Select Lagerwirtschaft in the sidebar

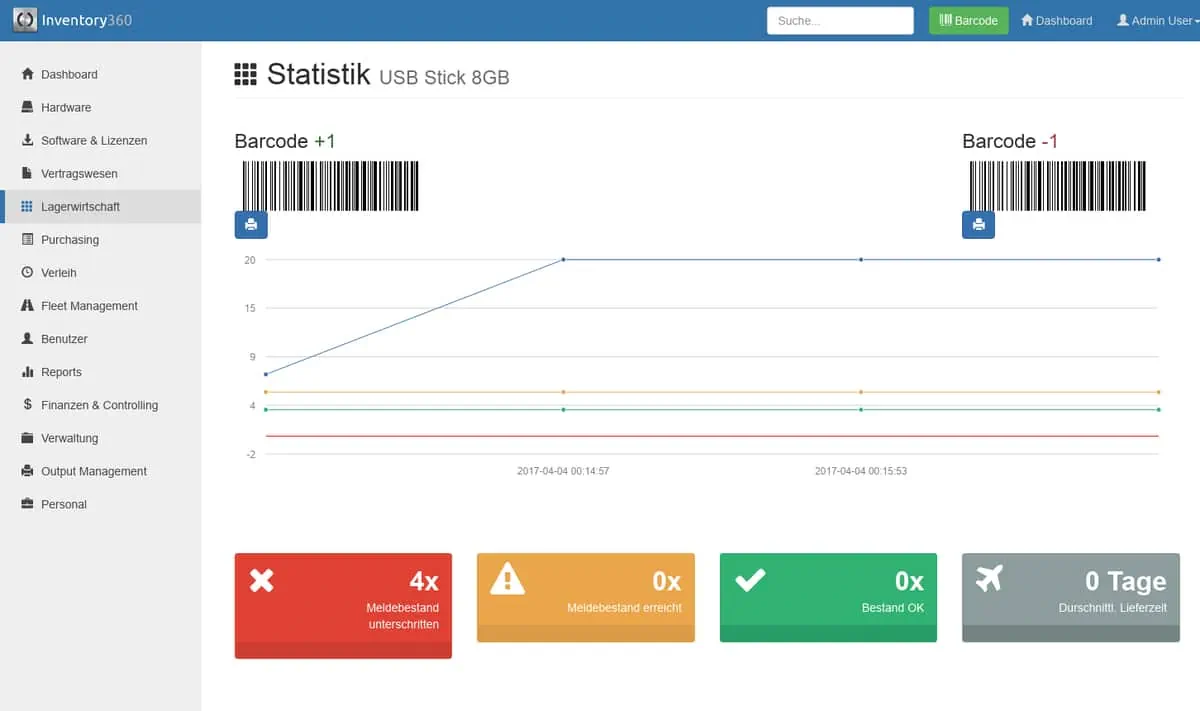pos(80,207)
